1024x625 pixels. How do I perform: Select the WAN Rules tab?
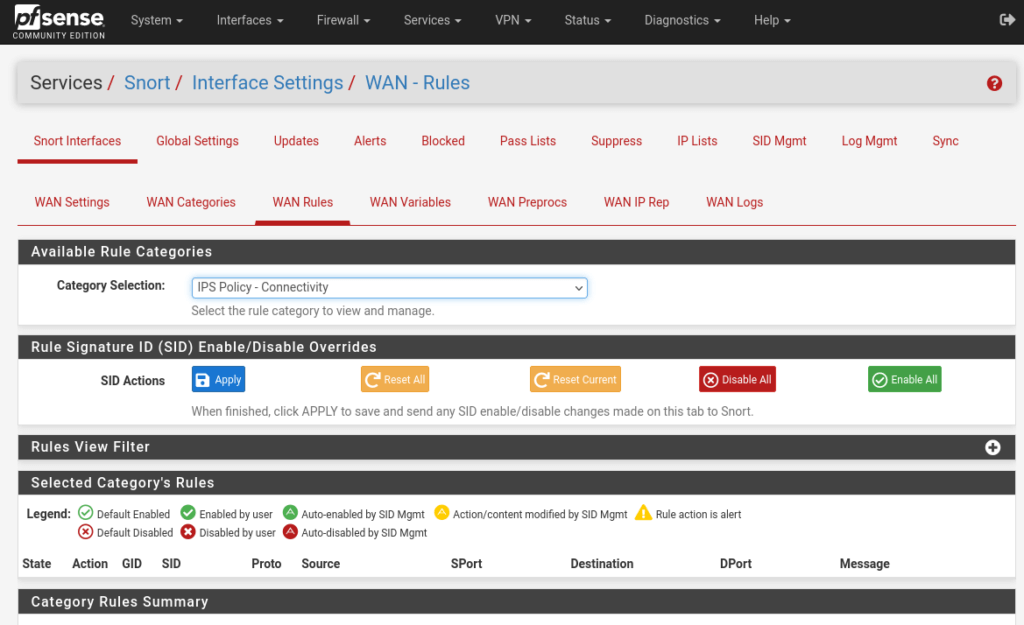pos(302,202)
